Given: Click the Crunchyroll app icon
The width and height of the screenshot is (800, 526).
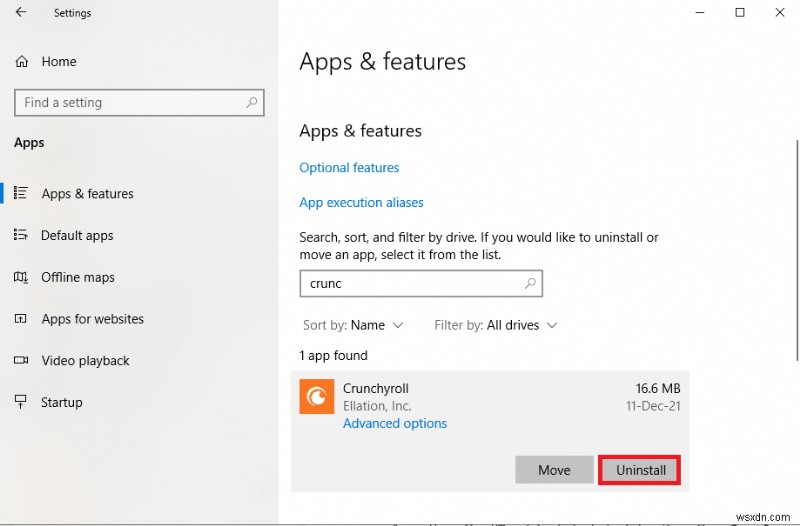Looking at the screenshot, I should tap(317, 397).
